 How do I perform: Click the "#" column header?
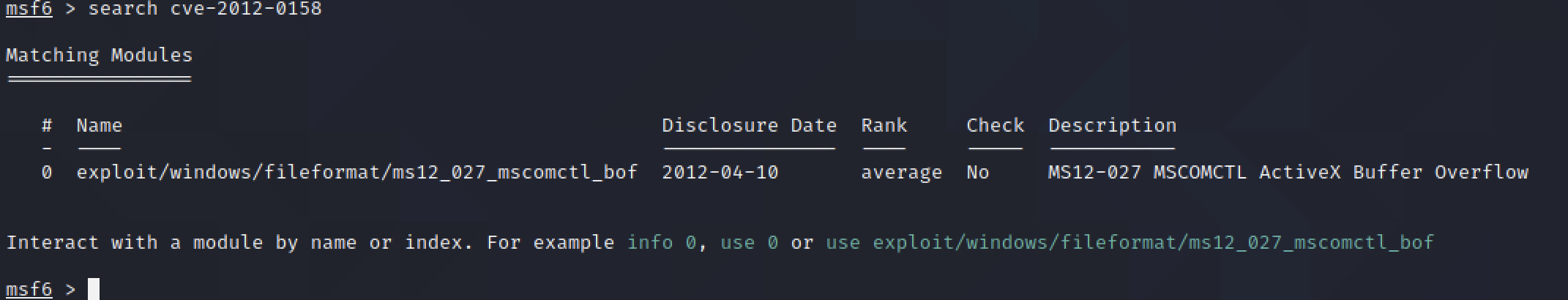47,126
